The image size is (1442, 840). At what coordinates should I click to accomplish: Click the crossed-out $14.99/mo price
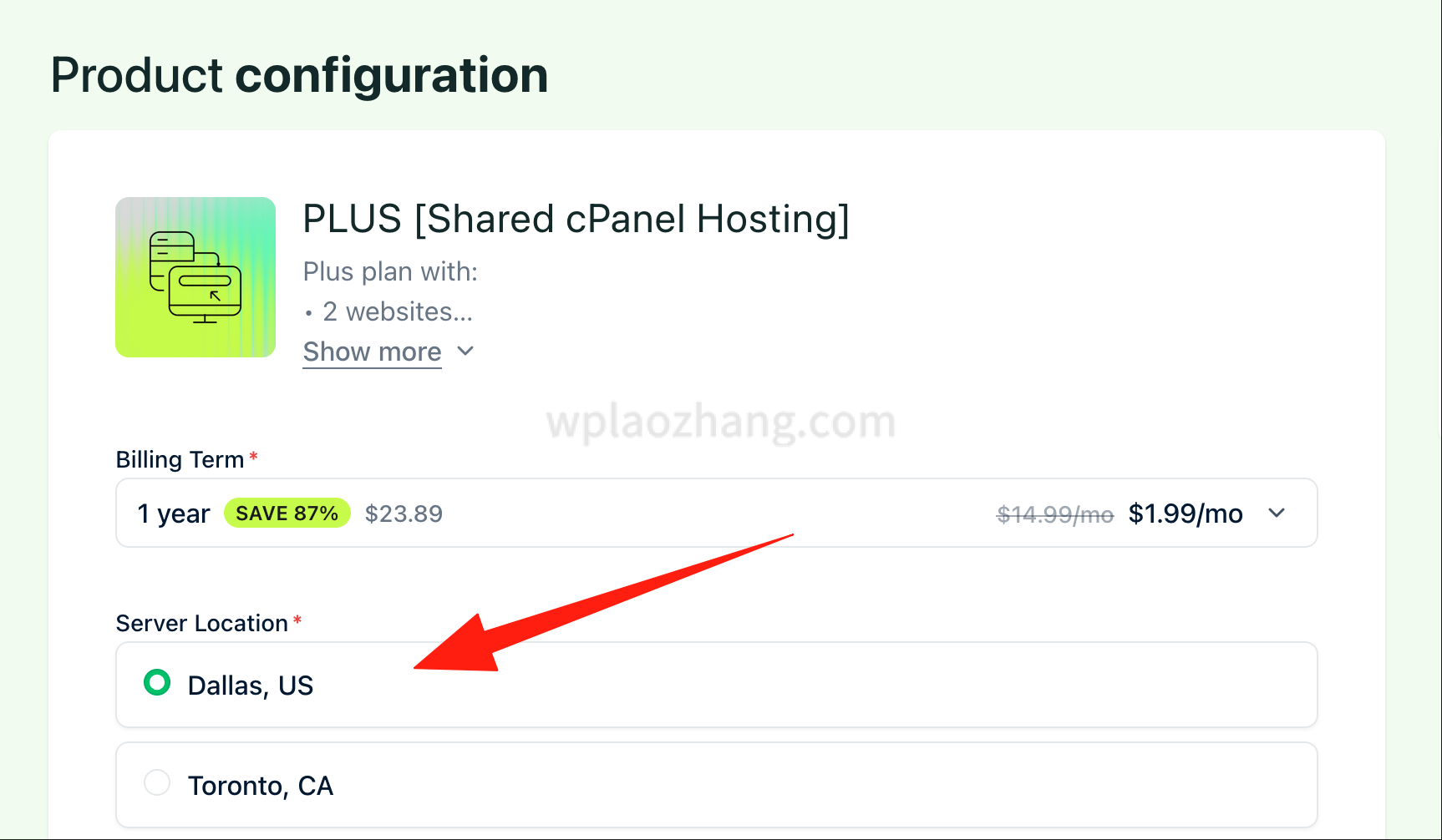tap(1054, 514)
